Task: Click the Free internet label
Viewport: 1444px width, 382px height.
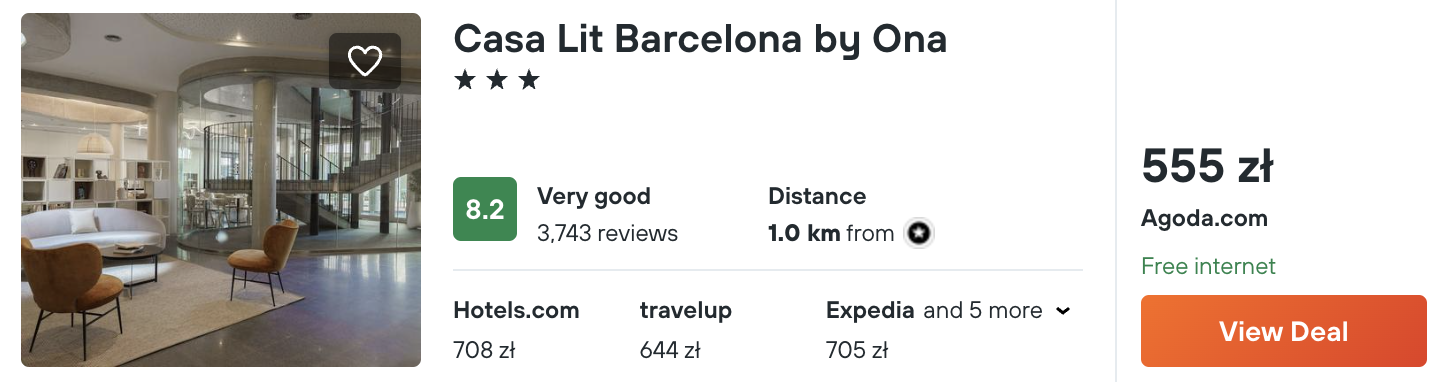Action: click(x=1208, y=266)
